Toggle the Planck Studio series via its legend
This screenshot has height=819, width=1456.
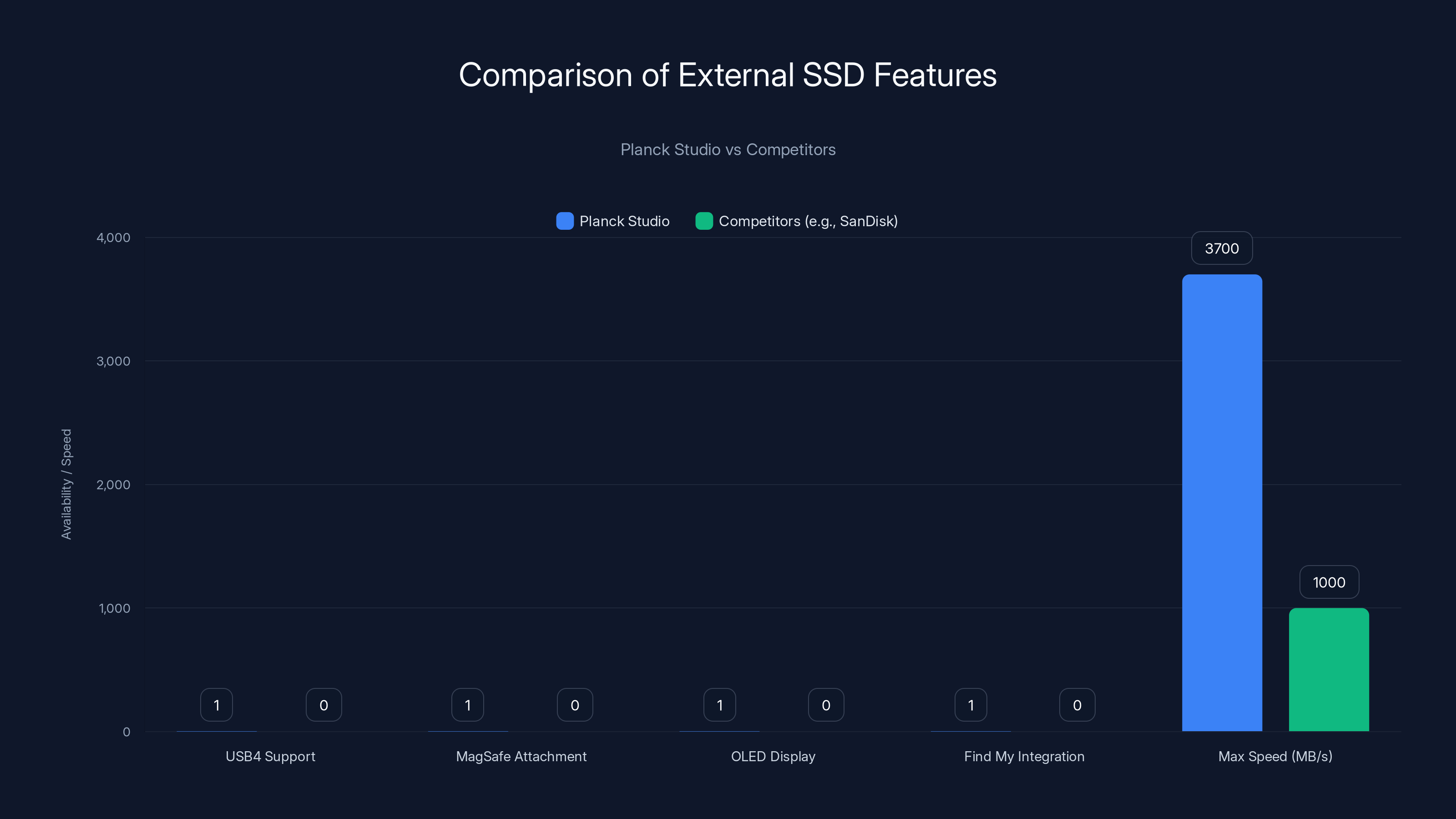pyautogui.click(x=612, y=221)
